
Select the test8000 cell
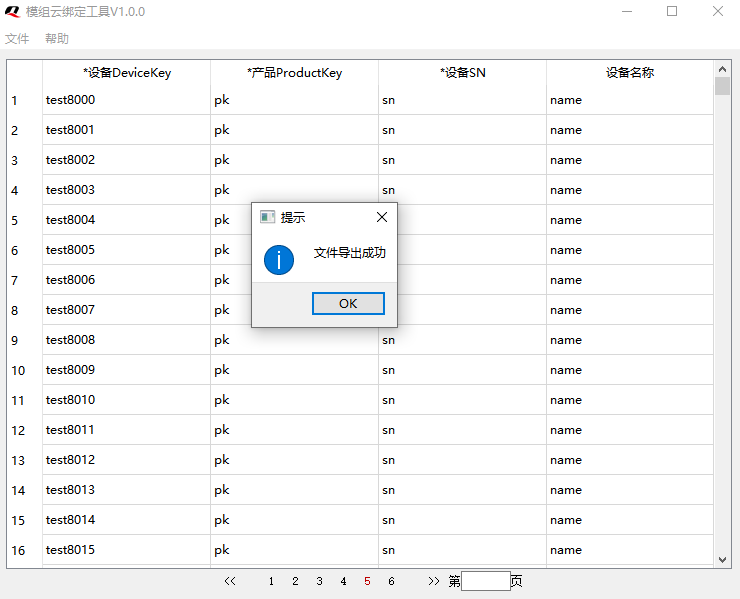point(126,100)
